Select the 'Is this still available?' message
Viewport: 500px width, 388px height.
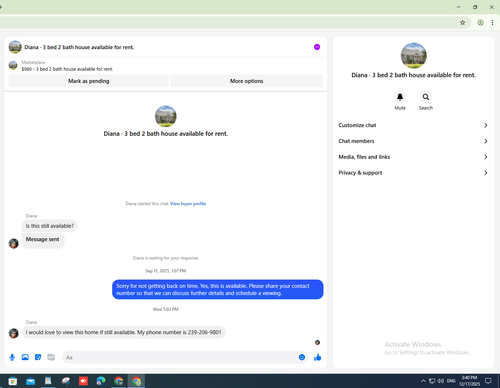coord(50,226)
